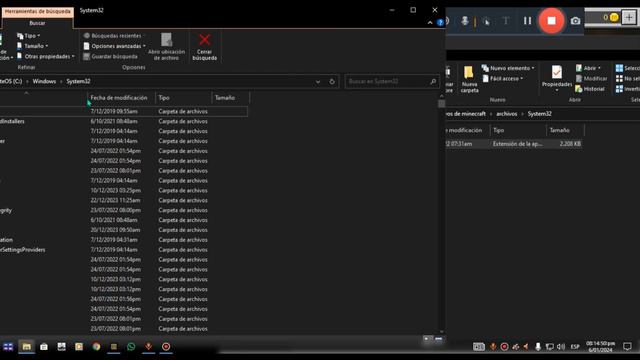This screenshot has height=360, width=640.
Task: Click Propiedades in the back window ribbon
Action: pyautogui.click(x=557, y=78)
